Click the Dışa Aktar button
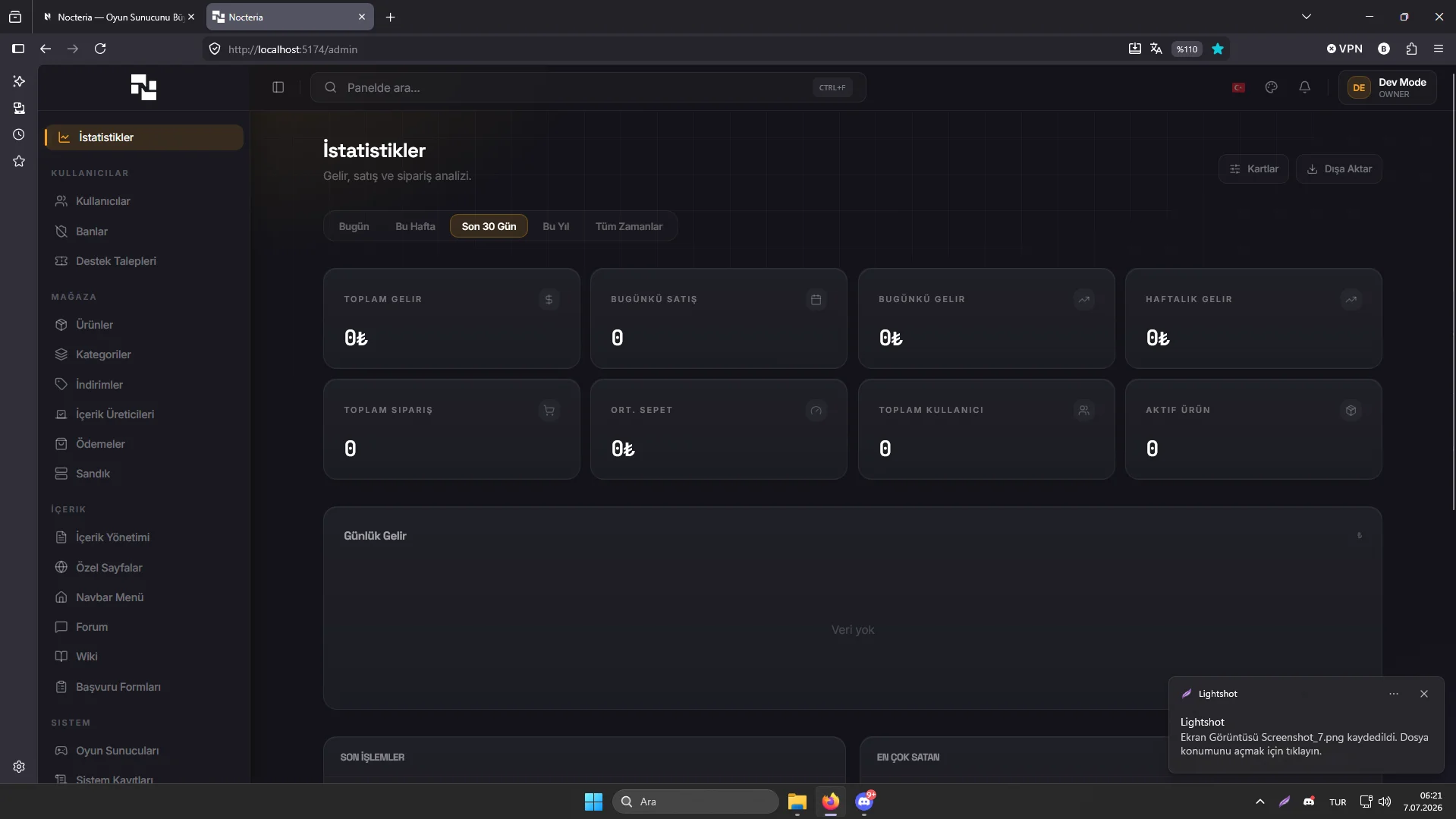Viewport: 1456px width, 819px height. [x=1339, y=169]
